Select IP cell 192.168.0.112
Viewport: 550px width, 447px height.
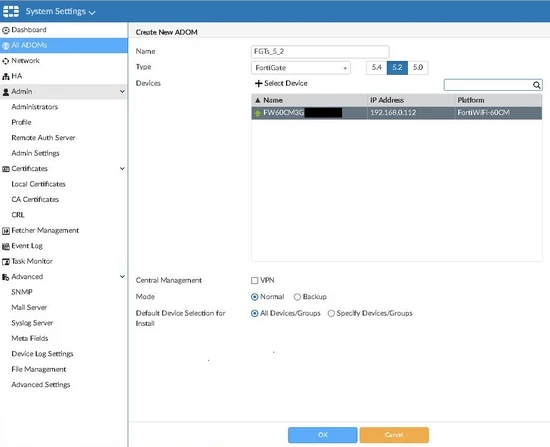click(x=411, y=113)
